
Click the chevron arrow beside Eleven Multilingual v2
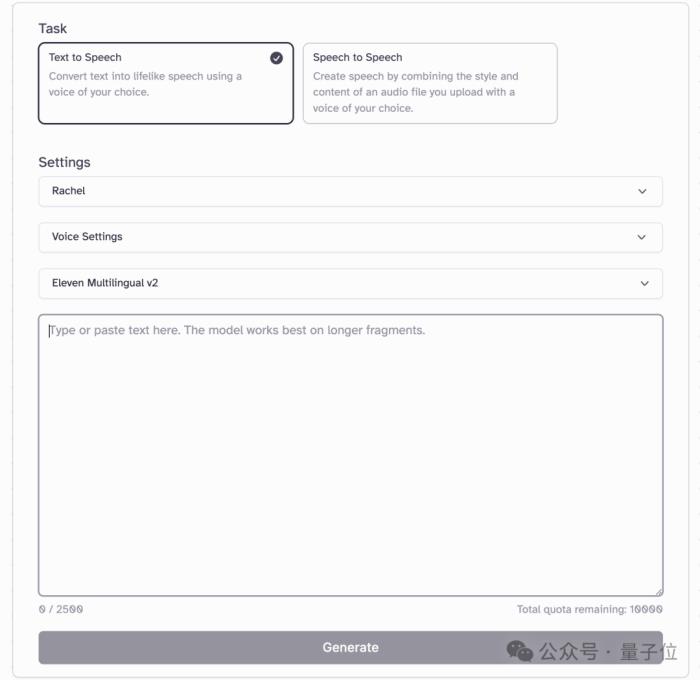(x=644, y=284)
